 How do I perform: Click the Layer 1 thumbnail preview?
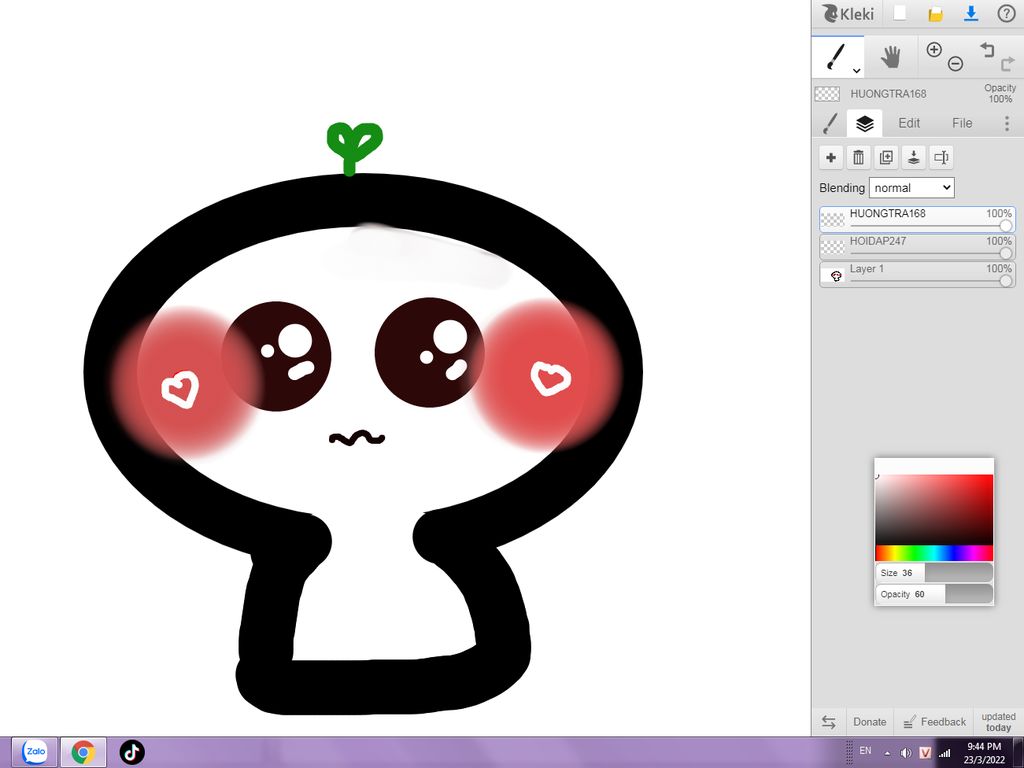[835, 276]
